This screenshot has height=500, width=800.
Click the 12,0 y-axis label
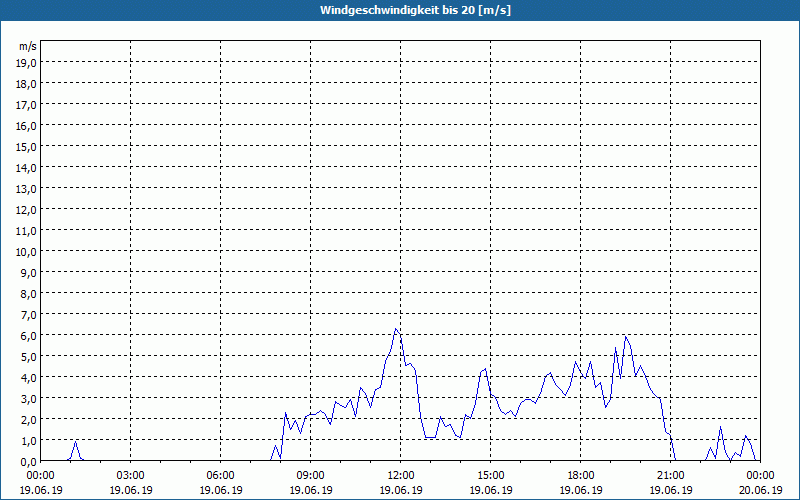(x=27, y=210)
